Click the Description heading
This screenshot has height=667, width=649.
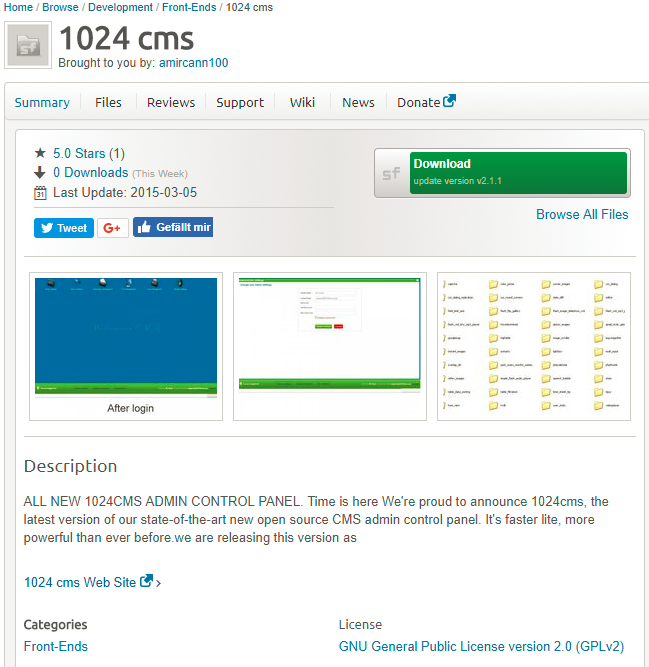pyautogui.click(x=71, y=466)
